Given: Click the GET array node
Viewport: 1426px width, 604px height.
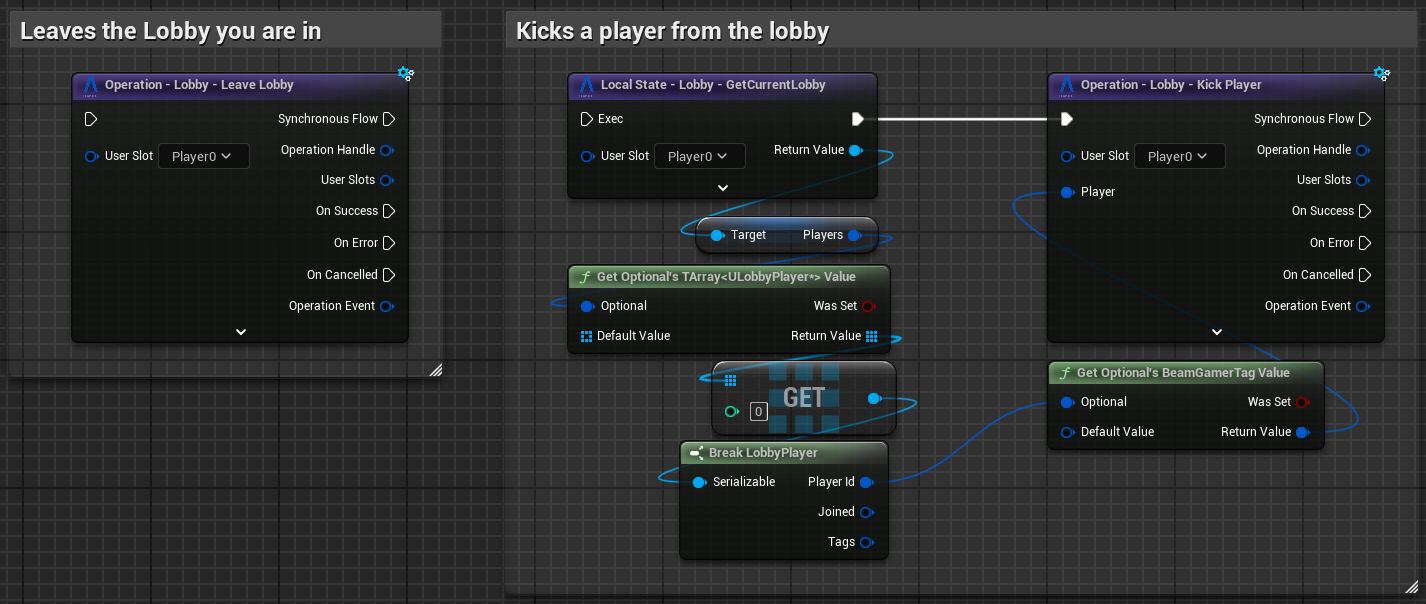Looking at the screenshot, I should 803,398.
